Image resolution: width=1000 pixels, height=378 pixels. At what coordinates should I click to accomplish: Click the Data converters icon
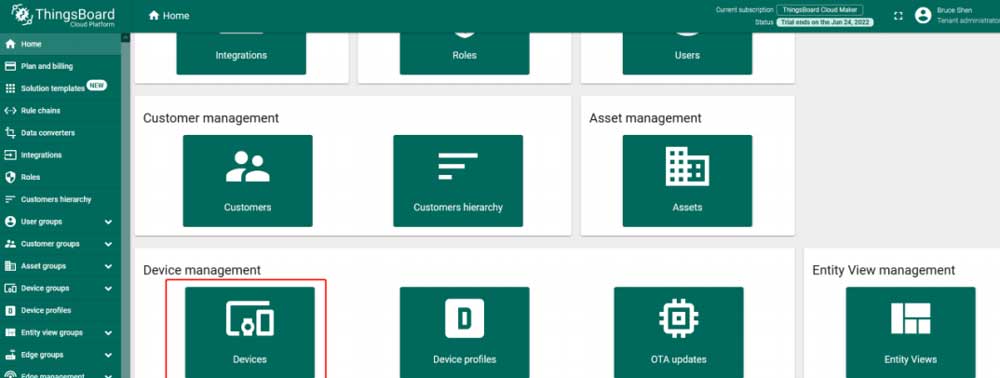click(10, 133)
